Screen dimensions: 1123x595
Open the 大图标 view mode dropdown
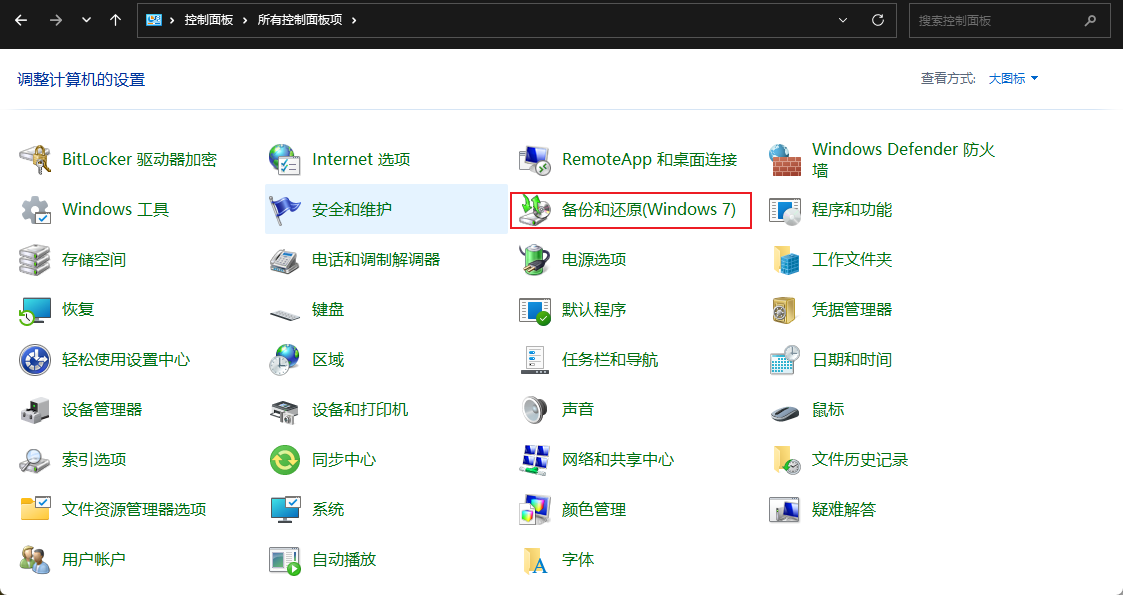pos(1013,79)
